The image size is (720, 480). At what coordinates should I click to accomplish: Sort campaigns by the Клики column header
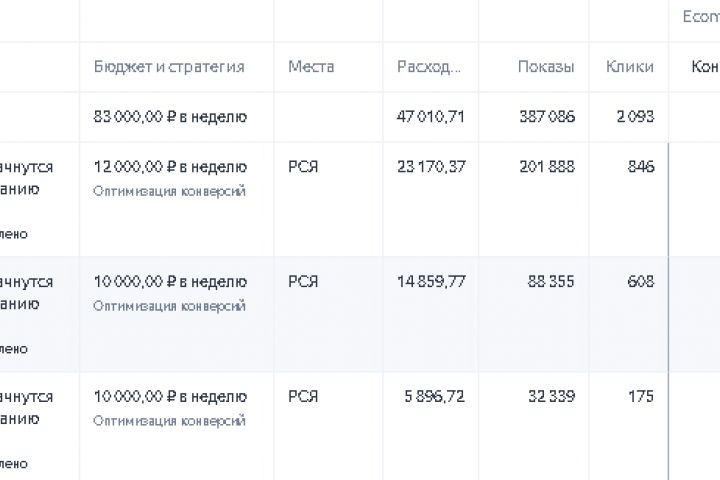coord(629,67)
